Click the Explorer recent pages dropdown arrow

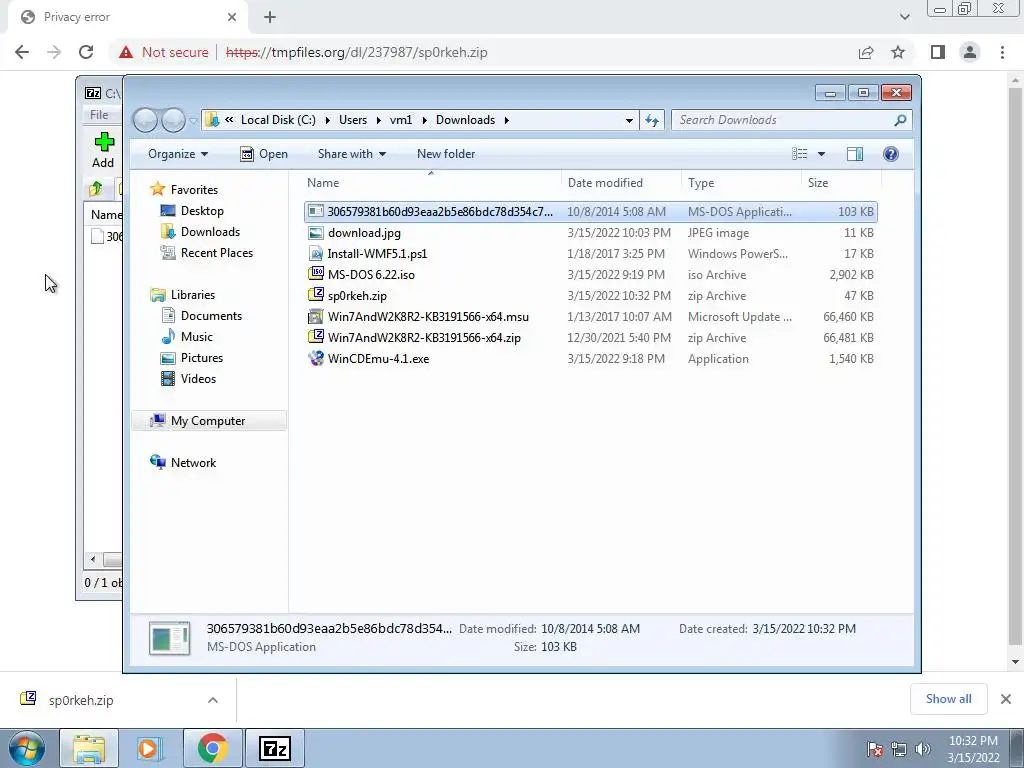[193, 121]
